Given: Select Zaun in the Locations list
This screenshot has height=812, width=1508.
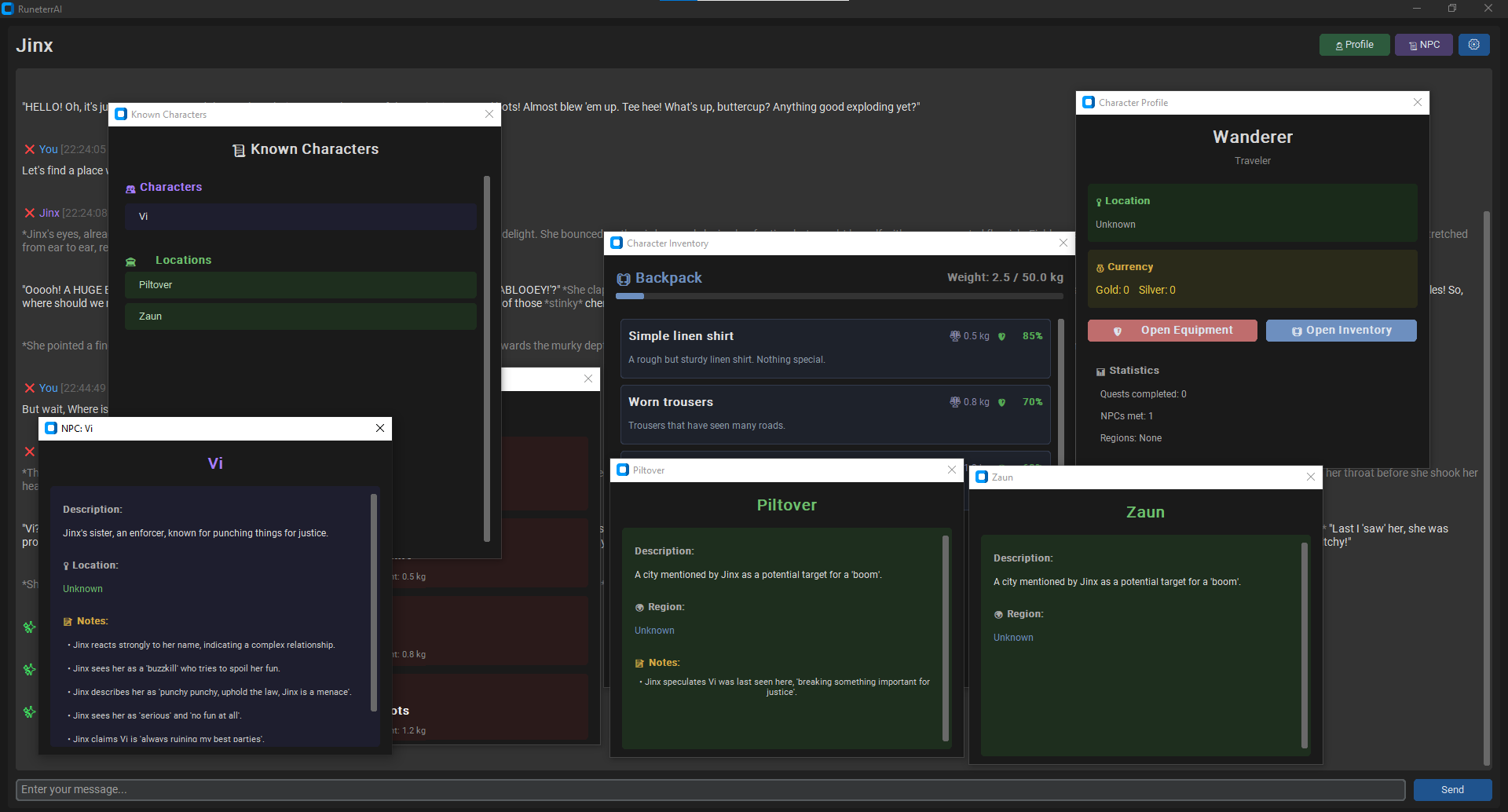Looking at the screenshot, I should click(301, 316).
